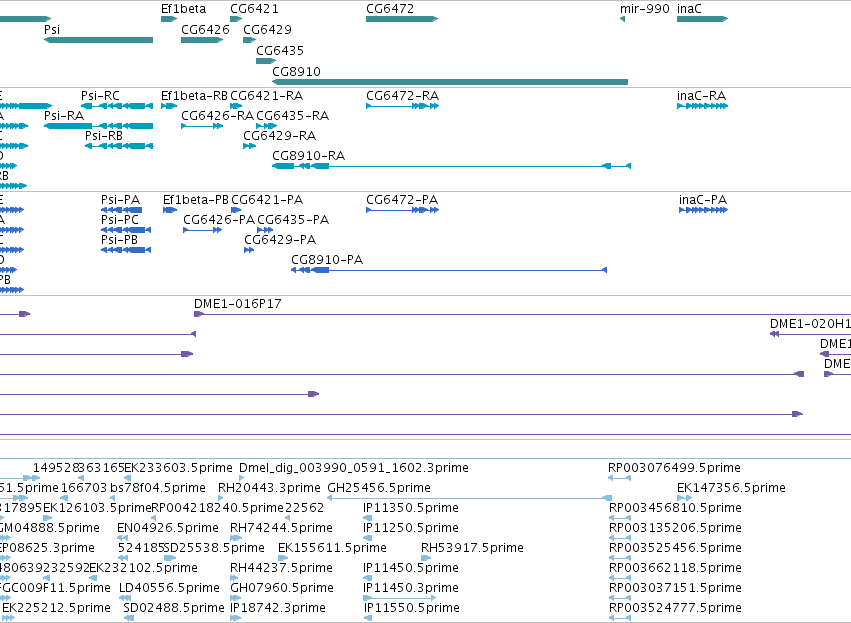Open the CG6426 gene label
The width and height of the screenshot is (851, 623).
coord(205,29)
